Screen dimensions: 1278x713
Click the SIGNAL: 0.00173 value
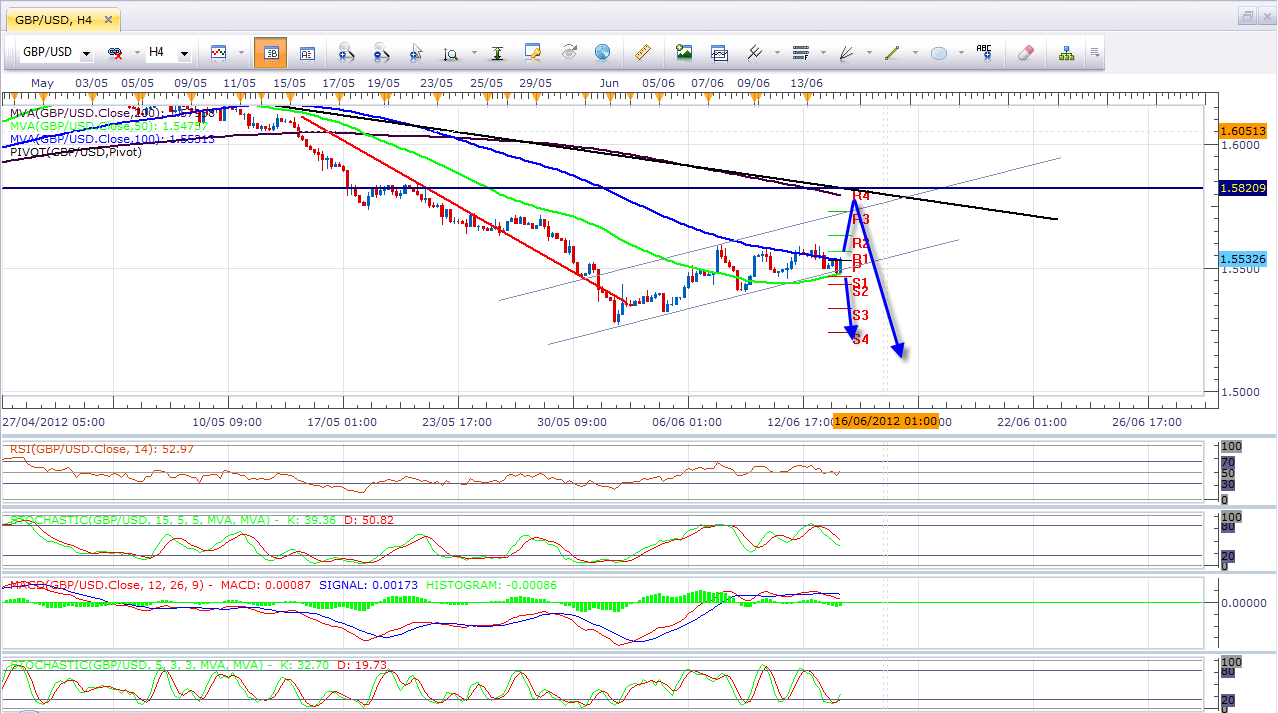(x=367, y=584)
